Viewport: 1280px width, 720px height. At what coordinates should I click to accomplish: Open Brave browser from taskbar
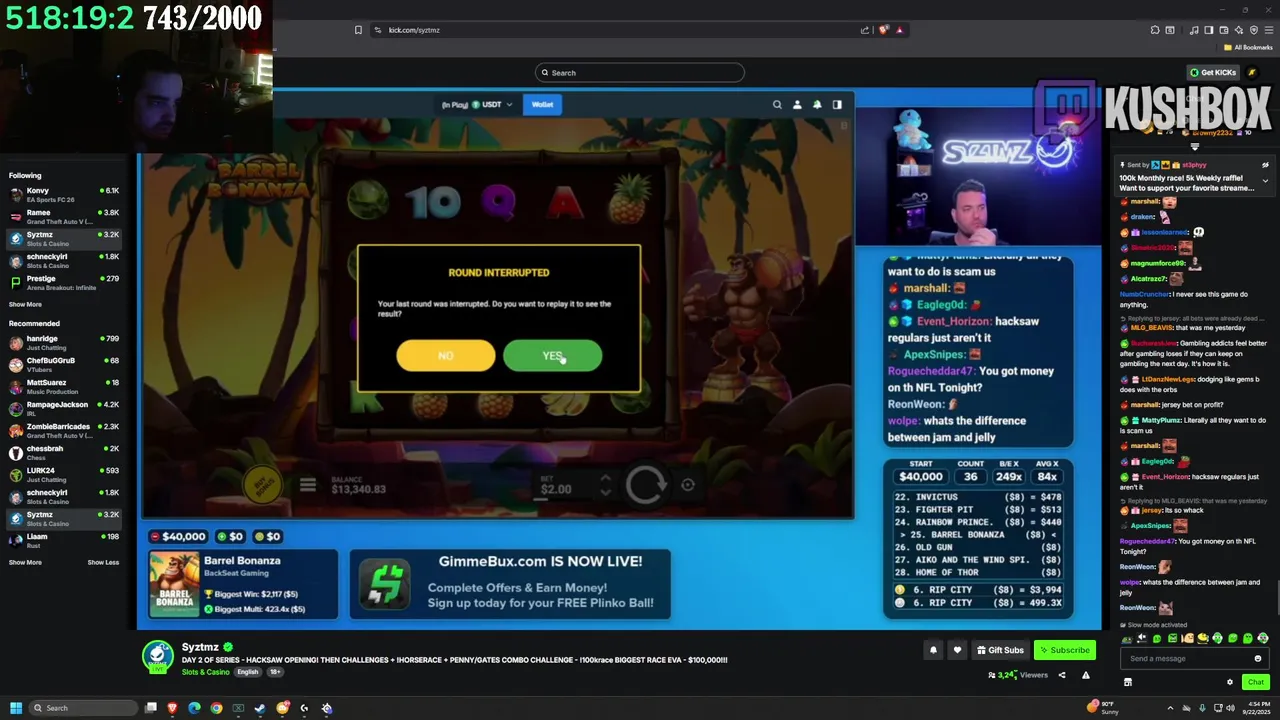(172, 708)
